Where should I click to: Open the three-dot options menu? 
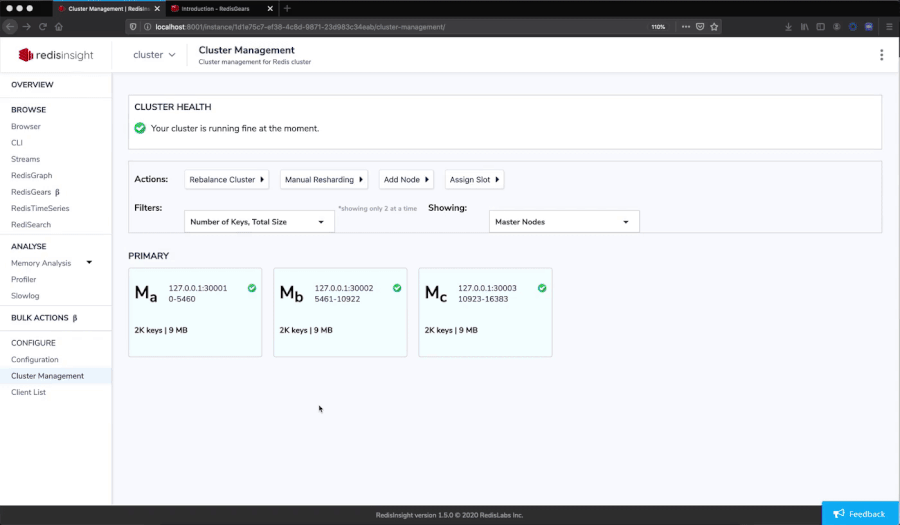[x=881, y=55]
